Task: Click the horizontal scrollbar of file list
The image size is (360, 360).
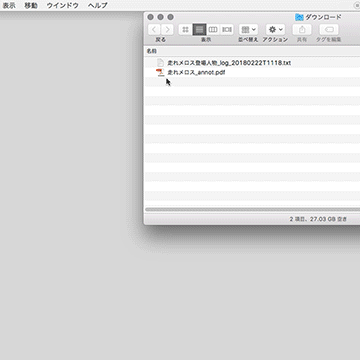Action: pos(253,210)
